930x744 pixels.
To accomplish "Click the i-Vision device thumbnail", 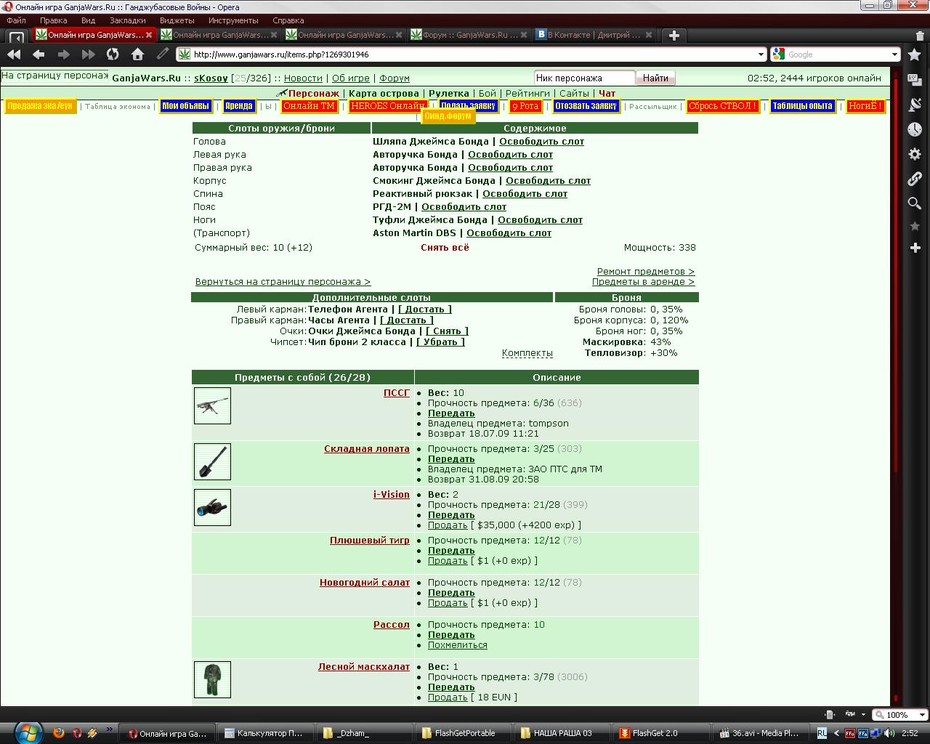I will pyautogui.click(x=212, y=507).
